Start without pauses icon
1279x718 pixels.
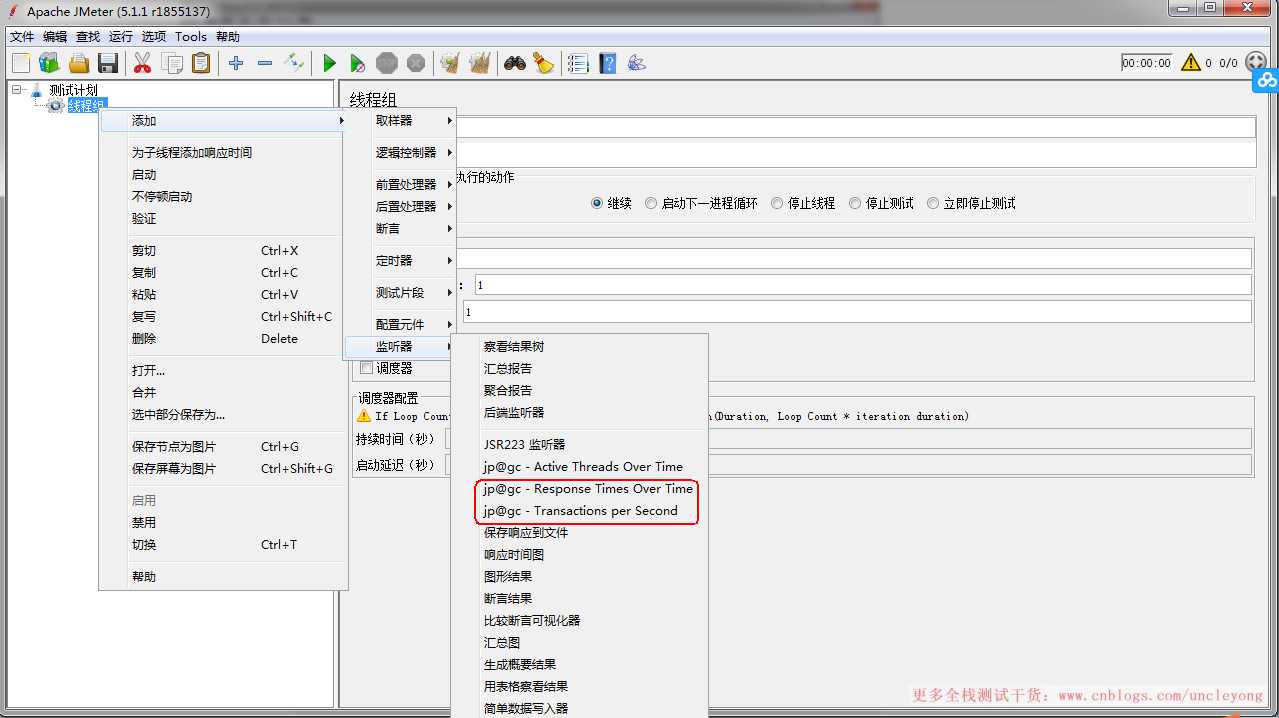pyautogui.click(x=357, y=63)
